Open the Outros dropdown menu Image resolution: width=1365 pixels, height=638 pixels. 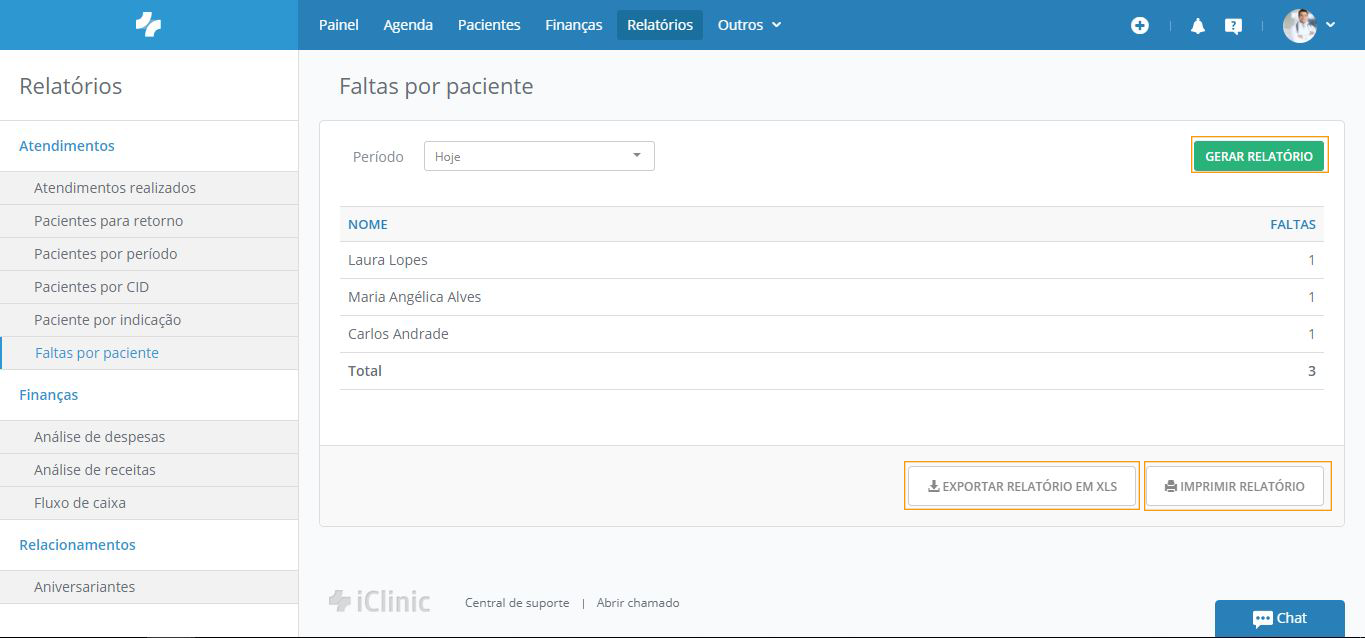click(749, 25)
